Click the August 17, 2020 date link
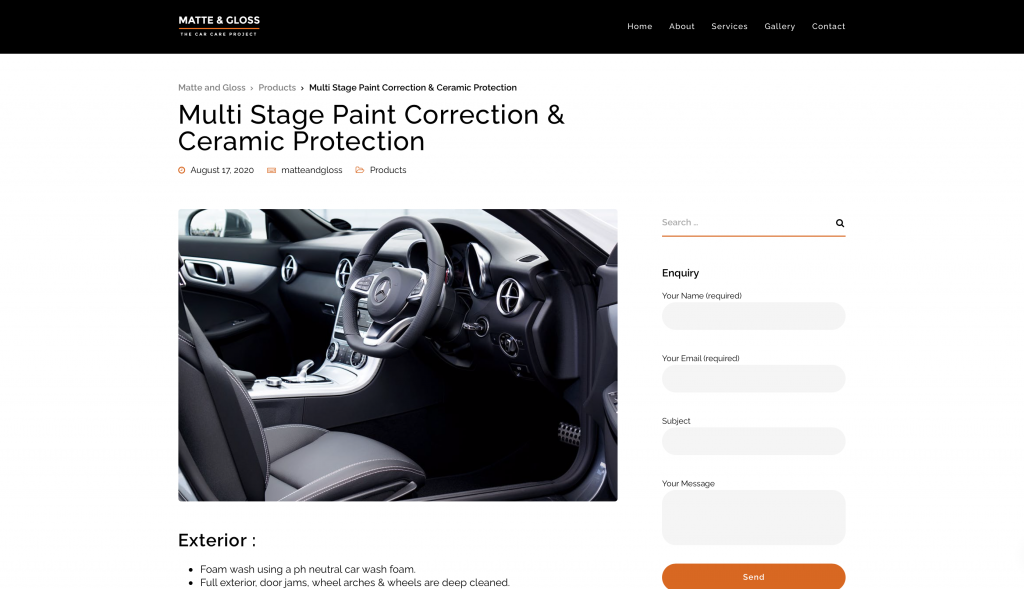The image size is (1024, 589). pos(222,170)
